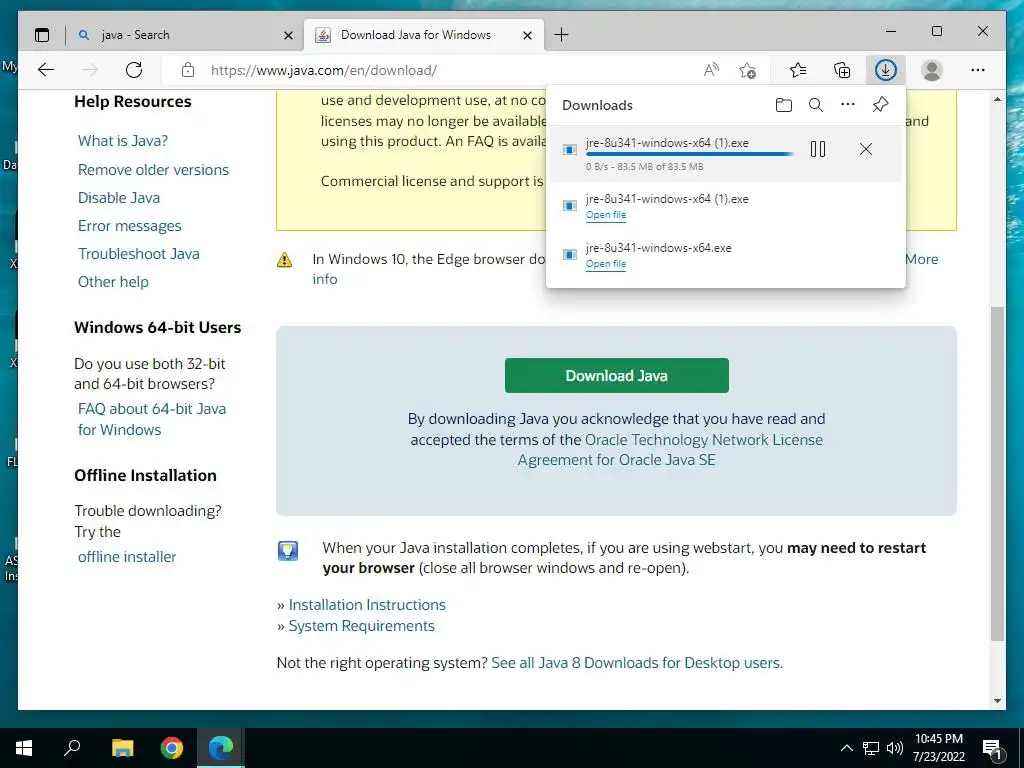Viewport: 1024px width, 768px height.
Task: Pin the Downloads panel
Action: [880, 104]
